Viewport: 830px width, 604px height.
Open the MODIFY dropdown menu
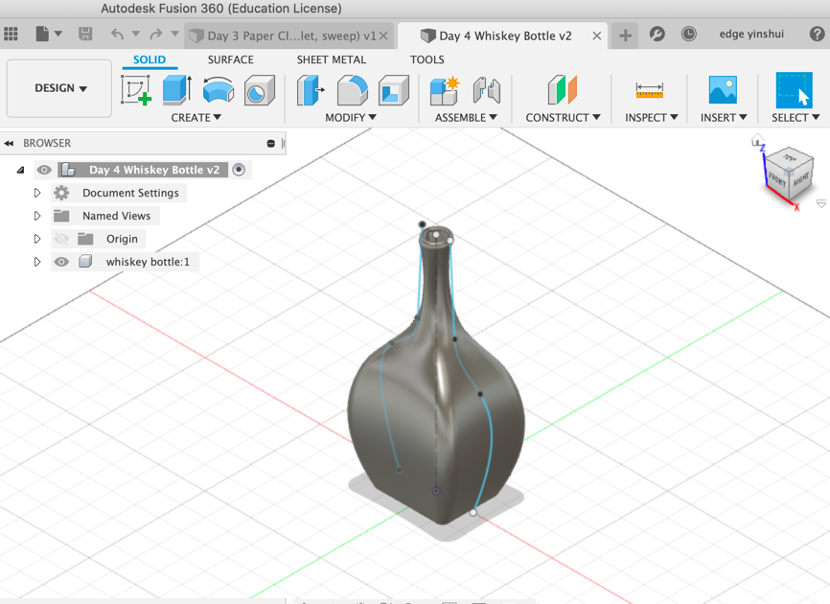click(x=350, y=118)
